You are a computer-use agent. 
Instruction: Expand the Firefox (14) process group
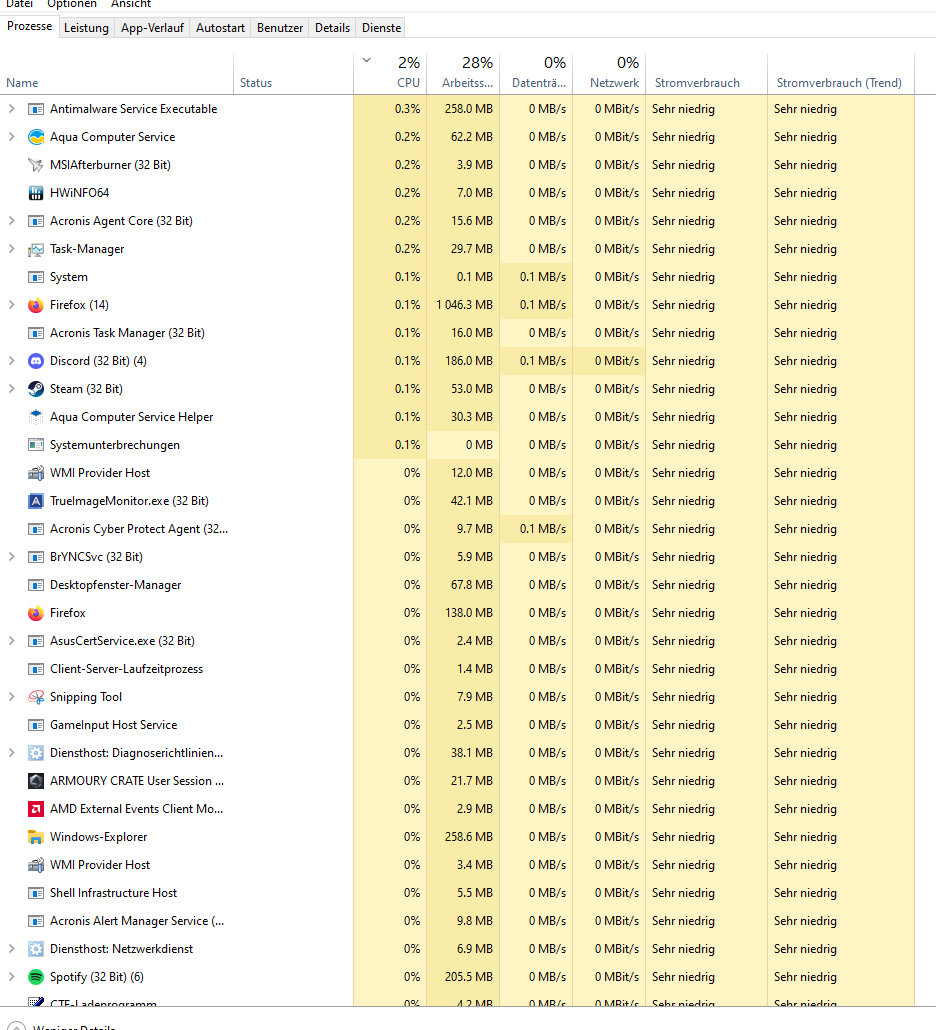(11, 305)
